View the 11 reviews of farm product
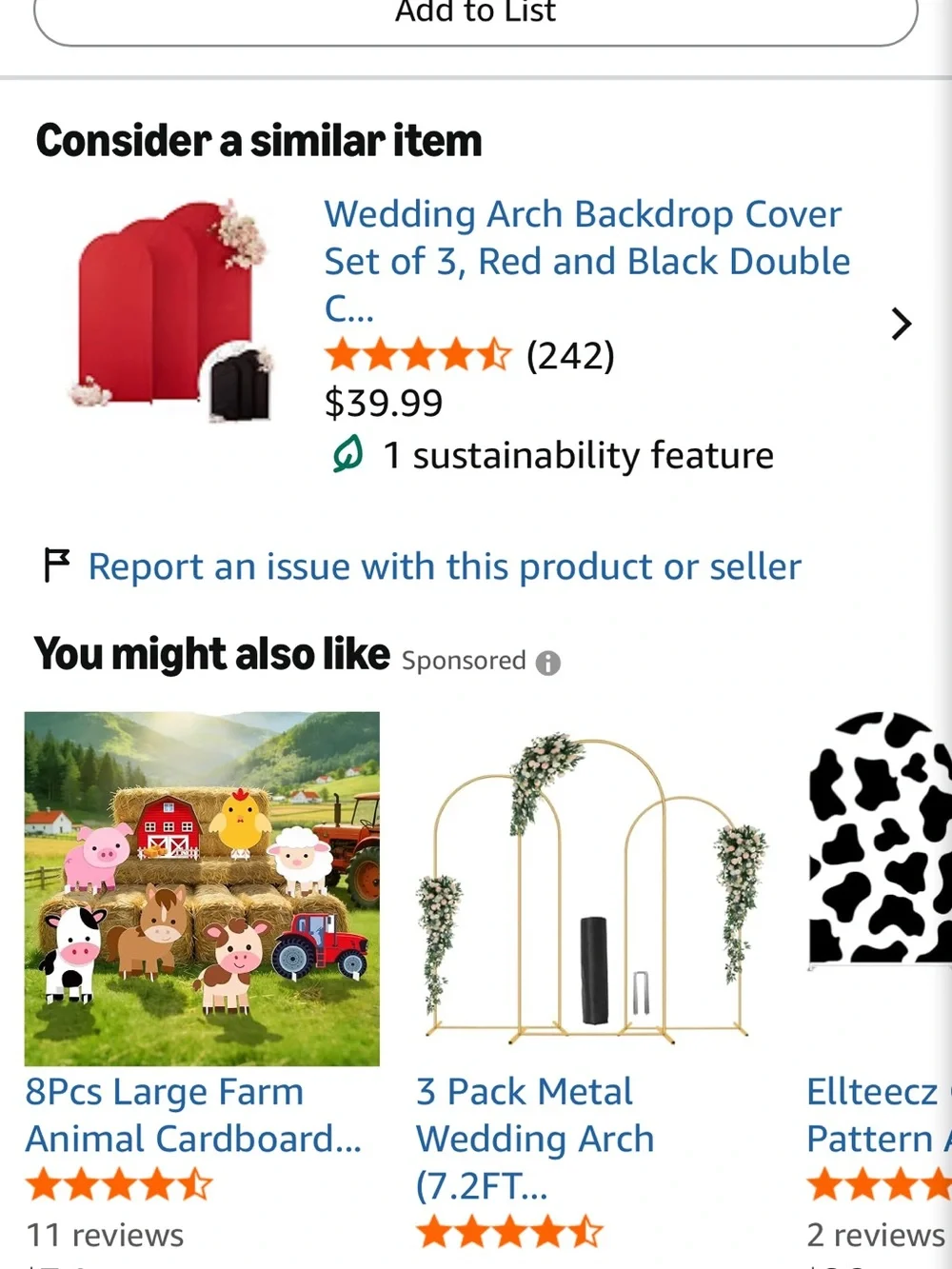The width and height of the screenshot is (952, 1269). coord(105,1235)
